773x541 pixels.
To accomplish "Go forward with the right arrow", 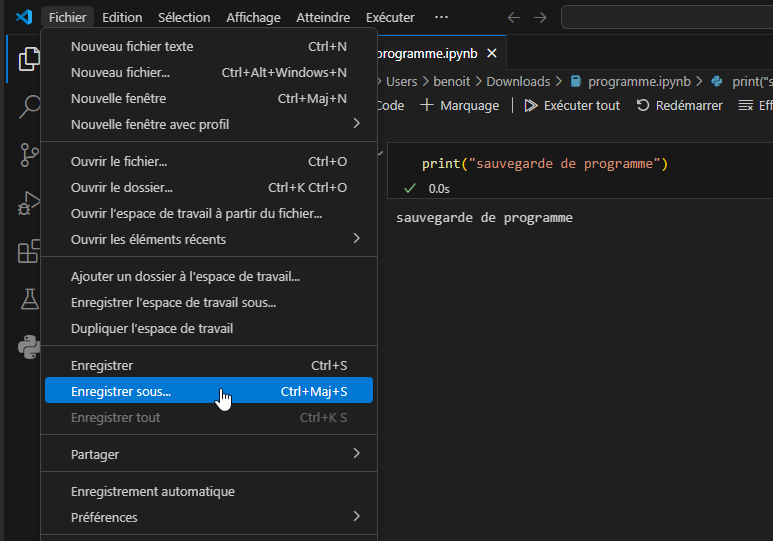I will pos(540,18).
